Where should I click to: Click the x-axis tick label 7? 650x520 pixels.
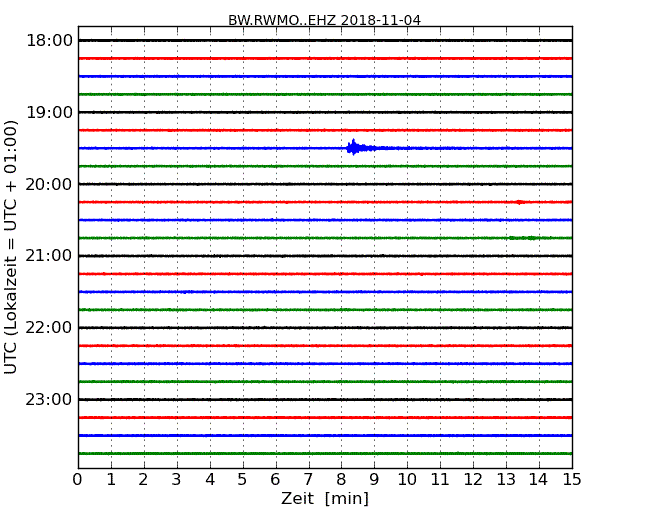click(x=308, y=480)
